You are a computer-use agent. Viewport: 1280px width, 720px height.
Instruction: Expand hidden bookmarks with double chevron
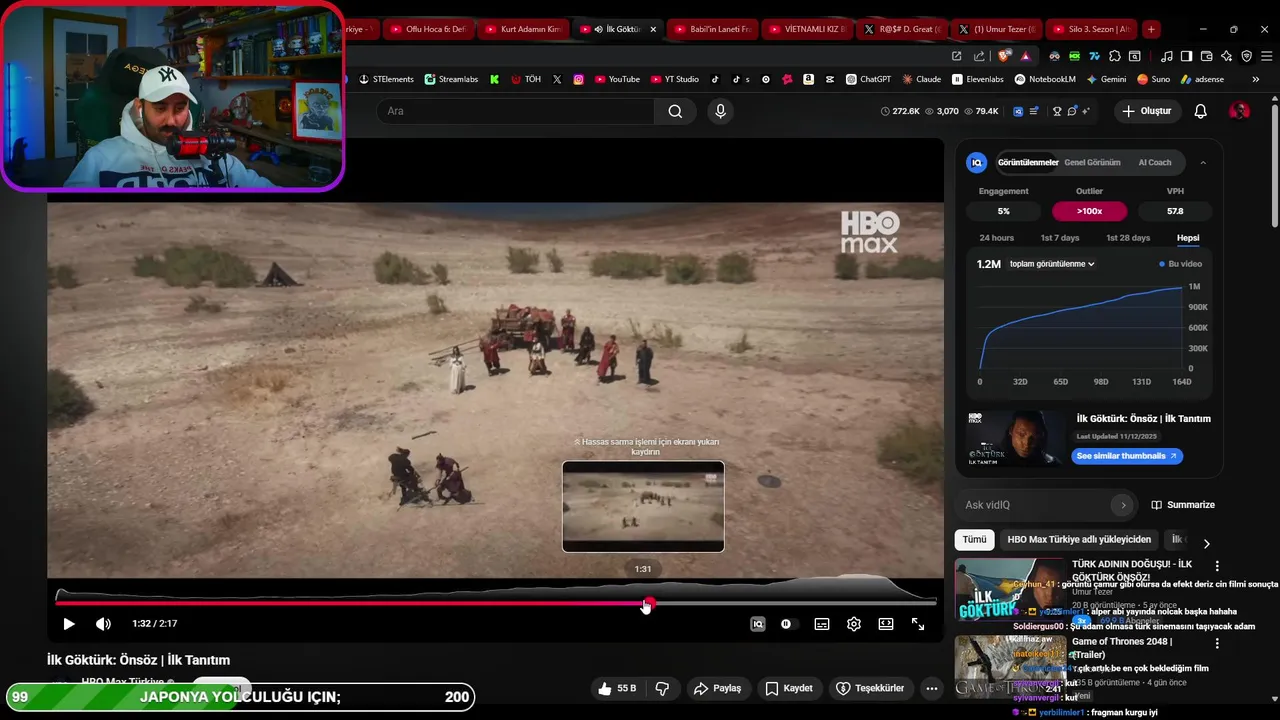(1256, 79)
